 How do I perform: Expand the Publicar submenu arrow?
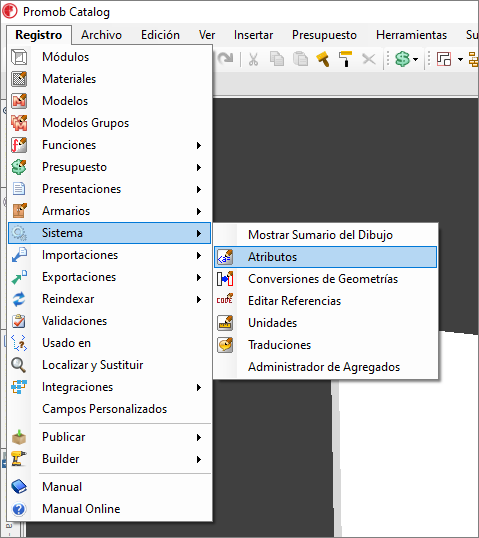(x=199, y=437)
